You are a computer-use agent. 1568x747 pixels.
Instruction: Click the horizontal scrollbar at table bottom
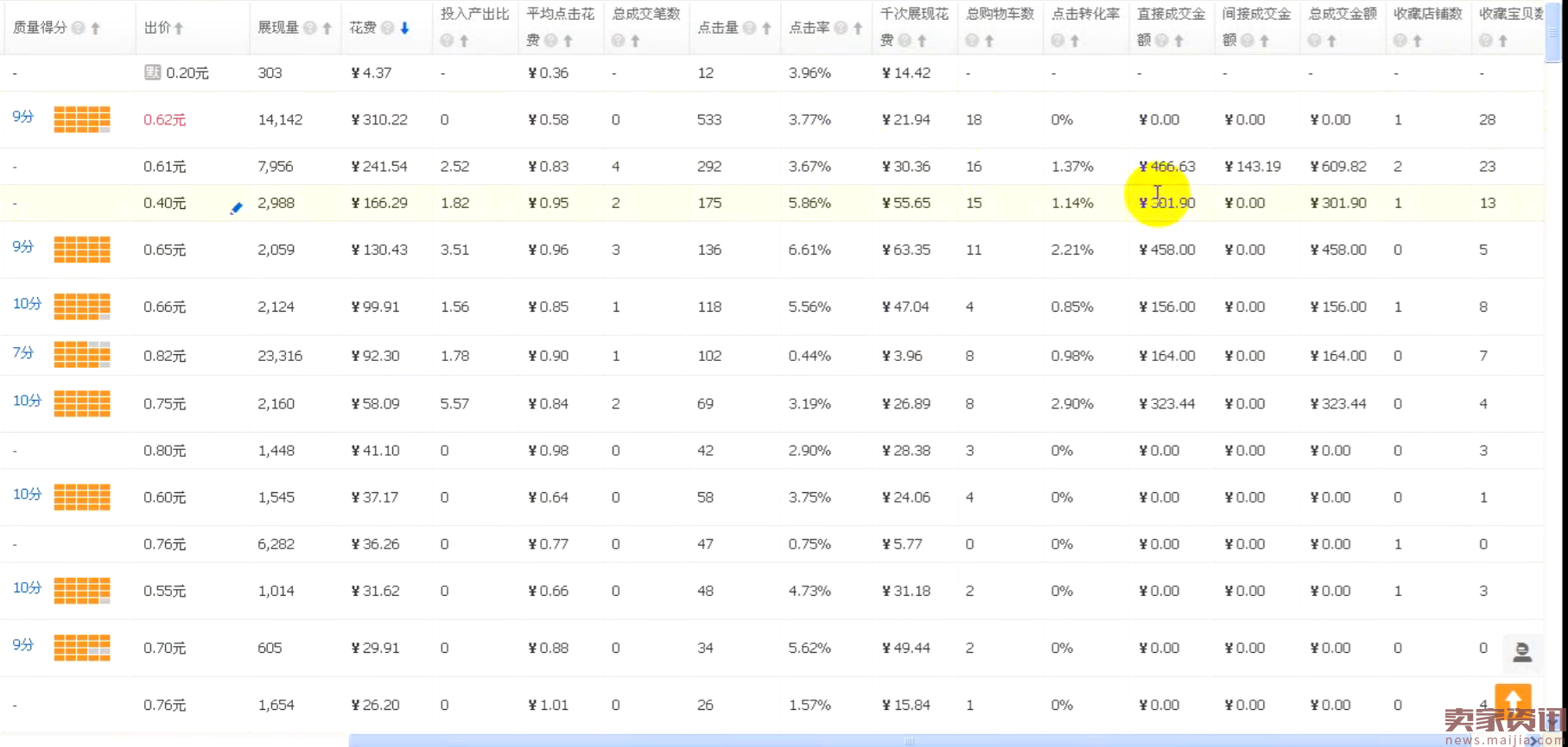[x=908, y=741]
